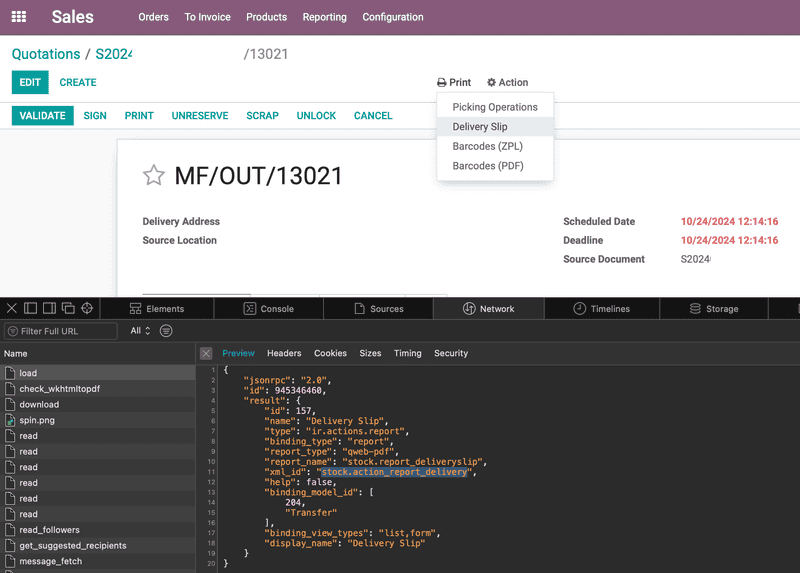
Task: Click the UNRESERVE button
Action: (x=200, y=116)
